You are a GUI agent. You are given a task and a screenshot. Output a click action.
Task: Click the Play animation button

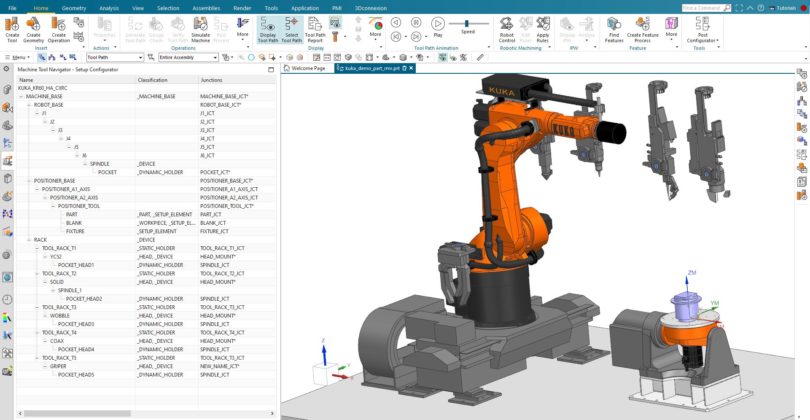pos(438,27)
